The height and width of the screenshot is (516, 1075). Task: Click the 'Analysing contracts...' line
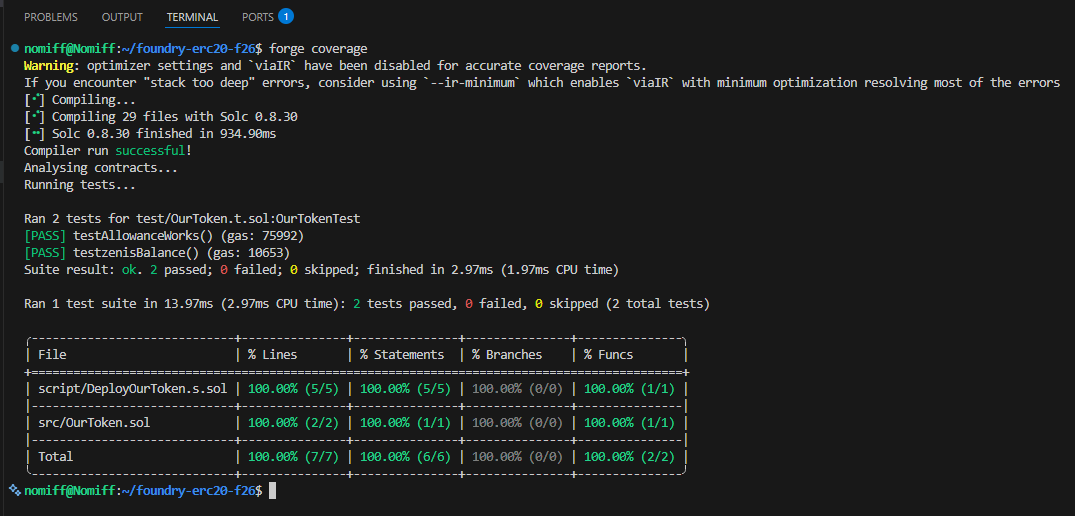pos(101,167)
